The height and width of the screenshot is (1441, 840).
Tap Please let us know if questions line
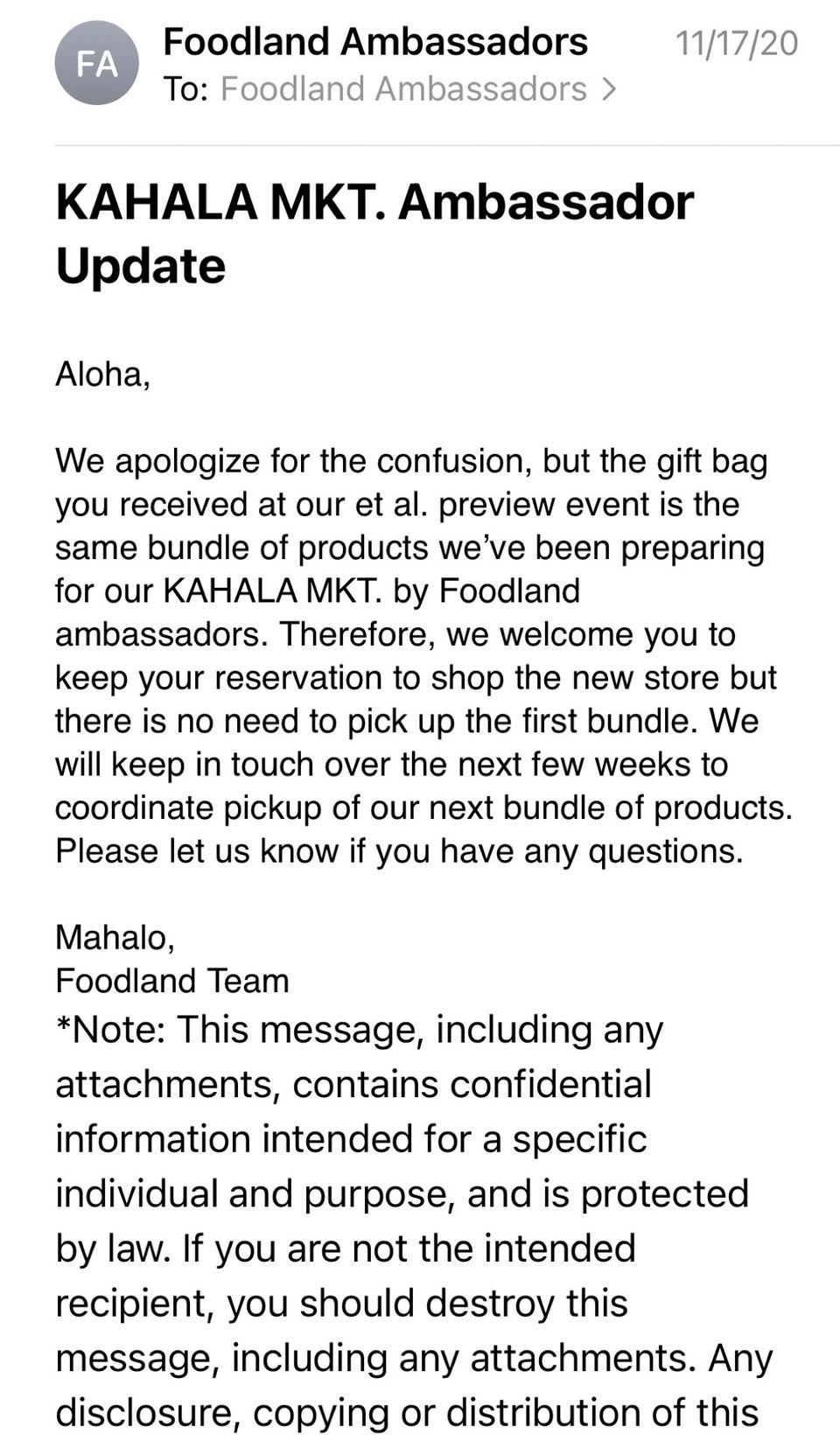tap(399, 850)
